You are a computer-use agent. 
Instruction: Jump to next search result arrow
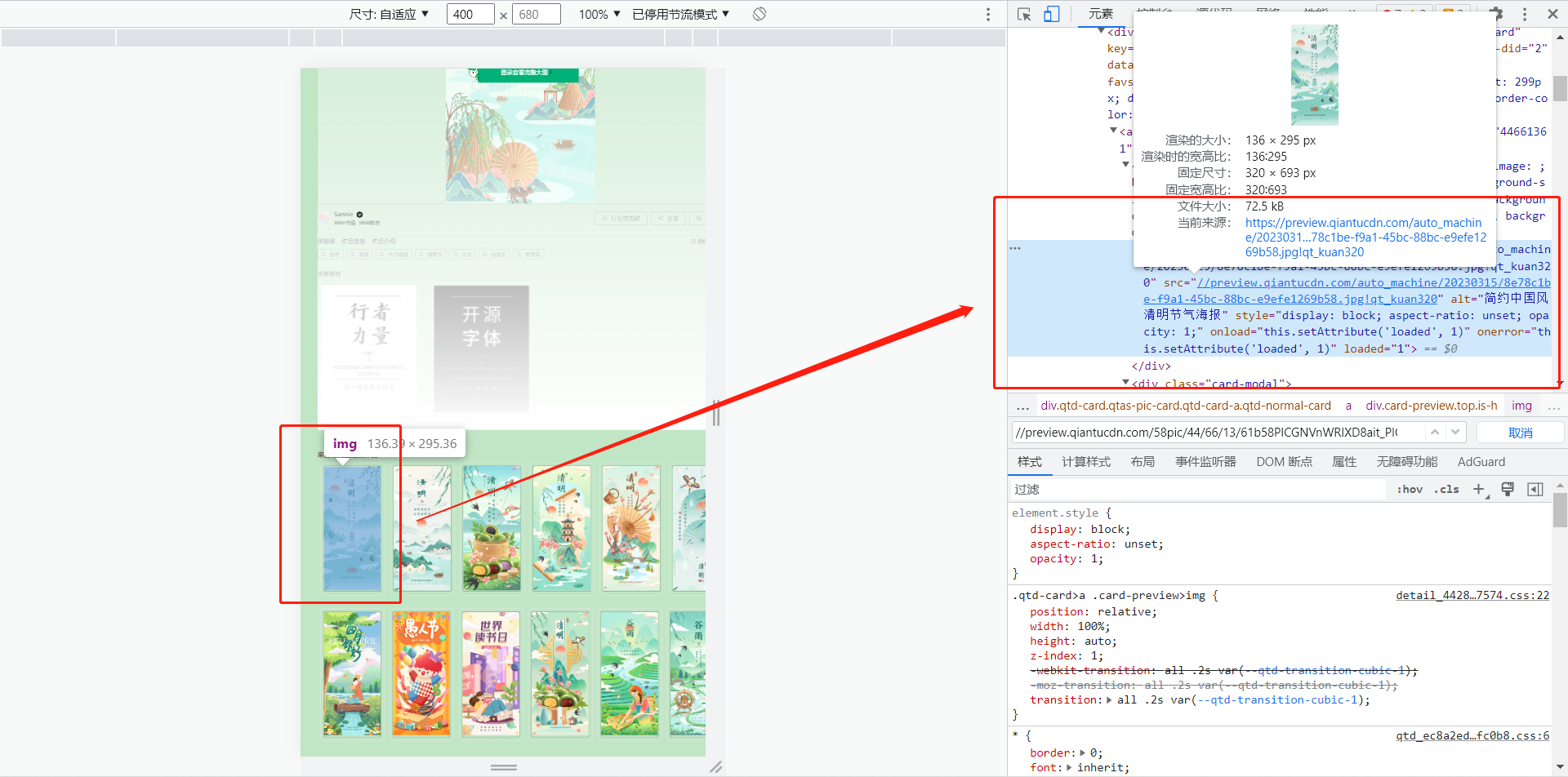click(x=1455, y=432)
